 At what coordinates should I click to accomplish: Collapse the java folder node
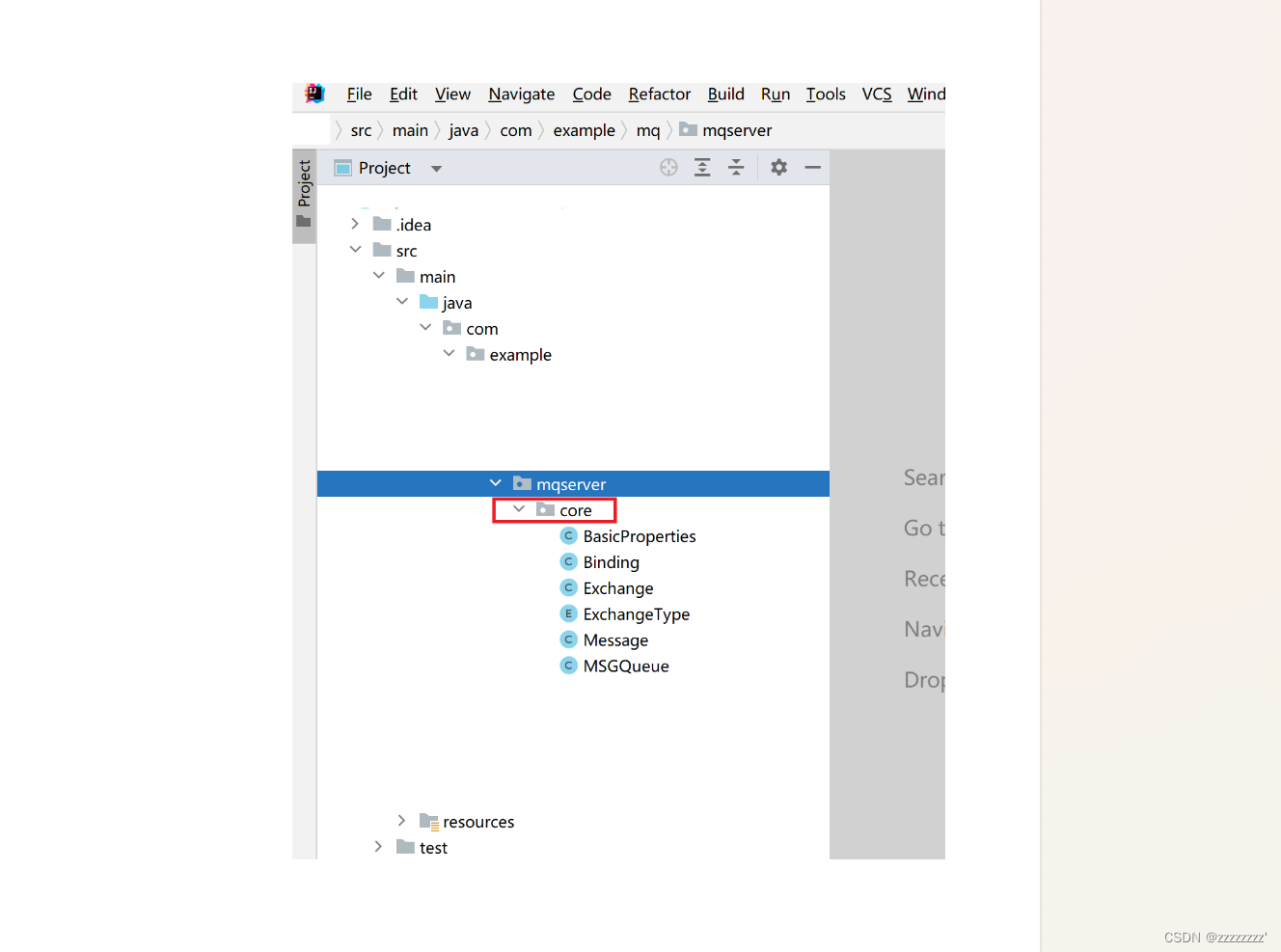point(402,302)
